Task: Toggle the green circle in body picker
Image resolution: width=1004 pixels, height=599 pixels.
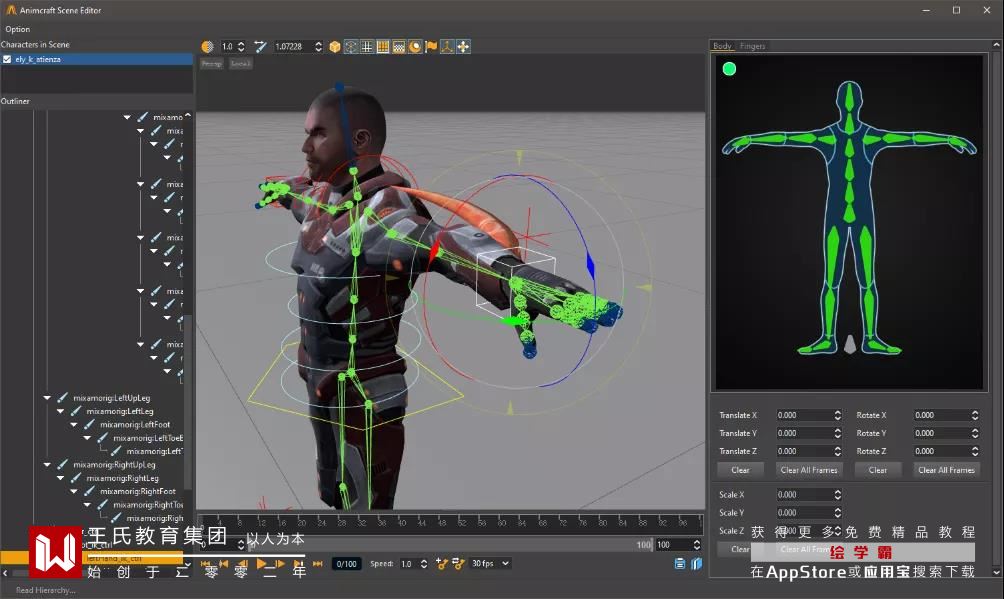Action: point(729,69)
